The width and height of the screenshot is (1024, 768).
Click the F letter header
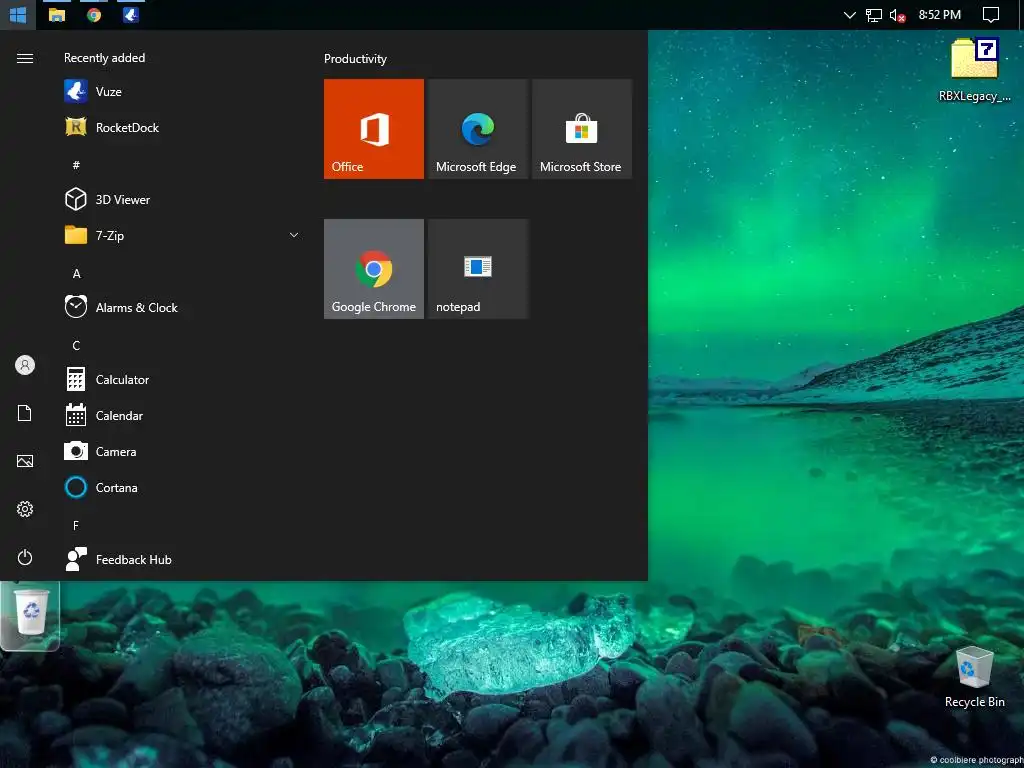(76, 525)
